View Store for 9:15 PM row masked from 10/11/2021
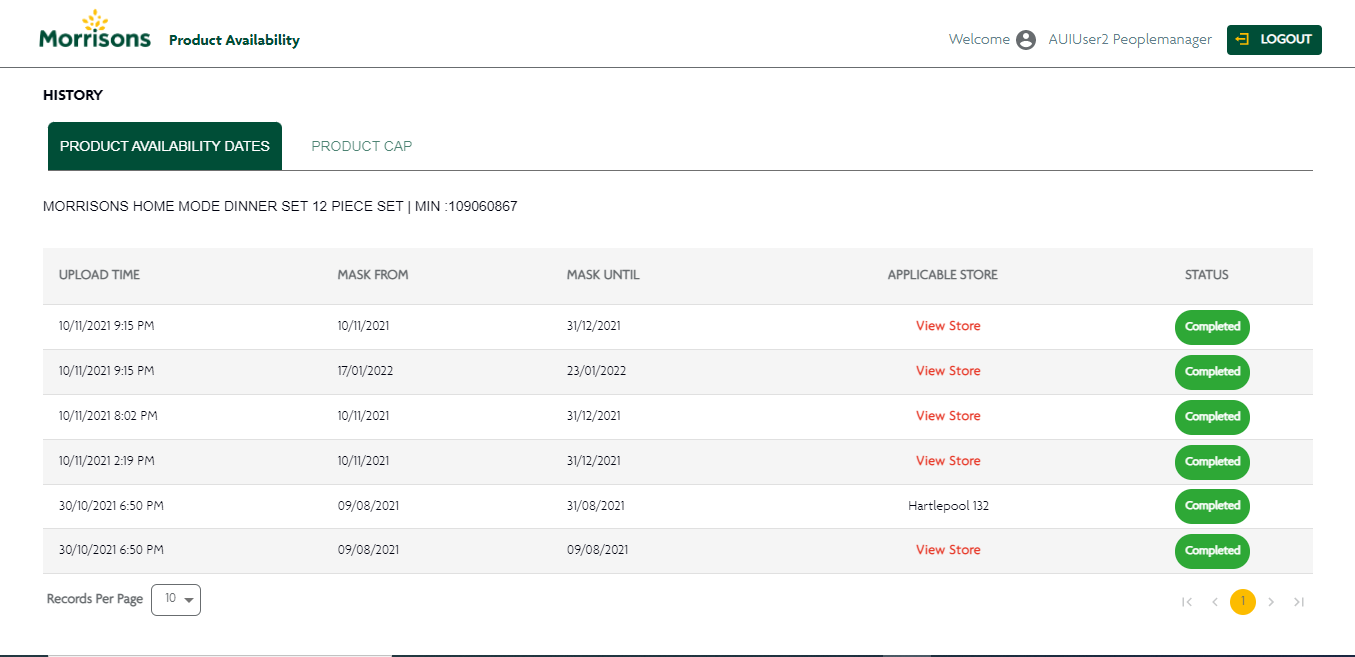This screenshot has height=657, width=1355. pos(948,326)
